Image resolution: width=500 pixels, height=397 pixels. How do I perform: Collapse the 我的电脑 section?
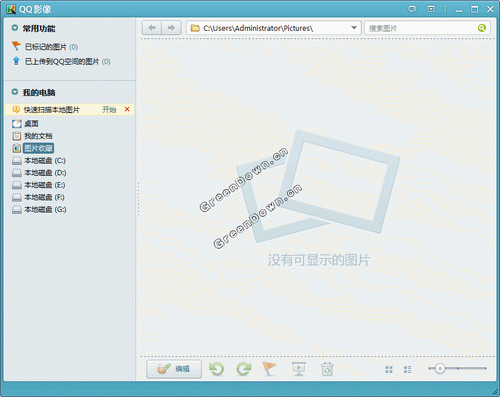[15, 92]
